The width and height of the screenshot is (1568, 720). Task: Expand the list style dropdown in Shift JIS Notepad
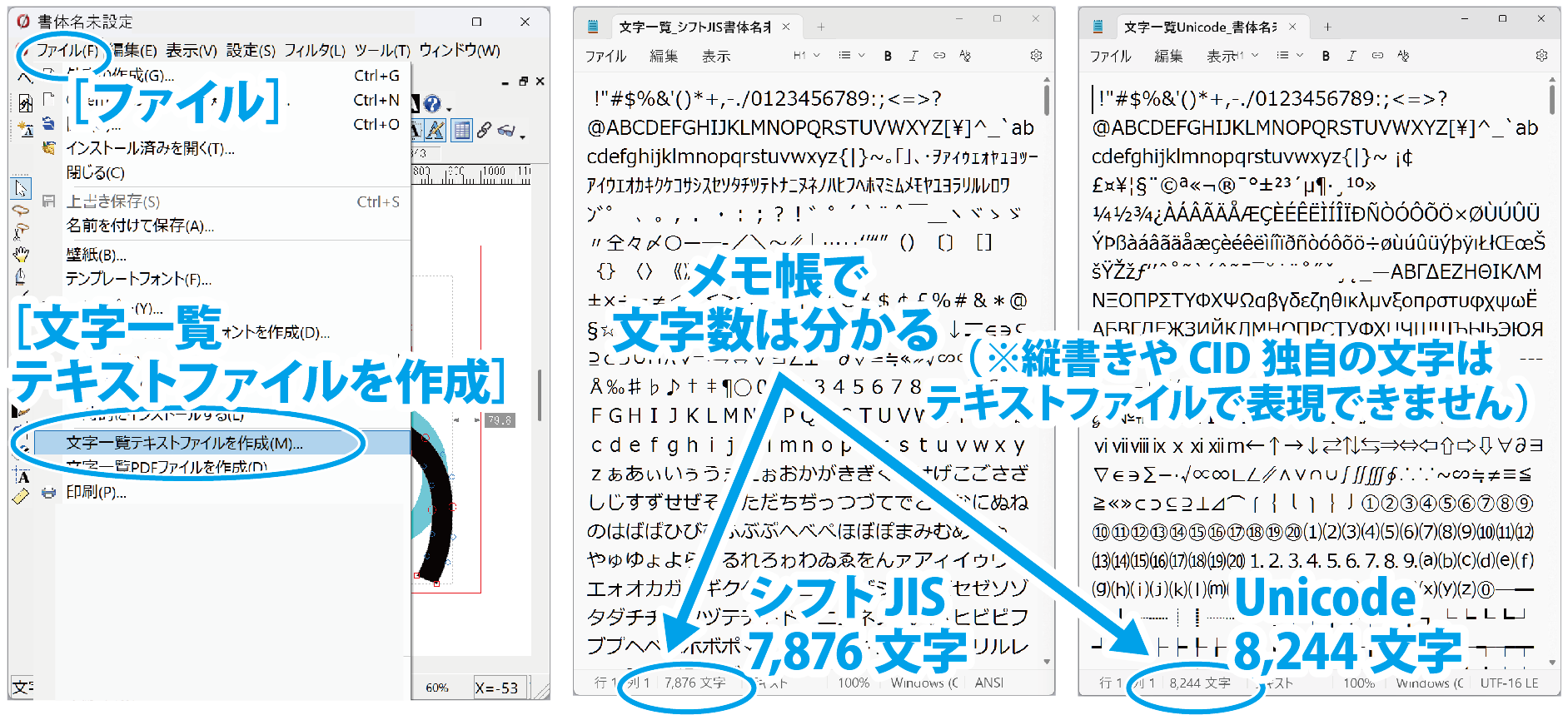pyautogui.click(x=851, y=56)
